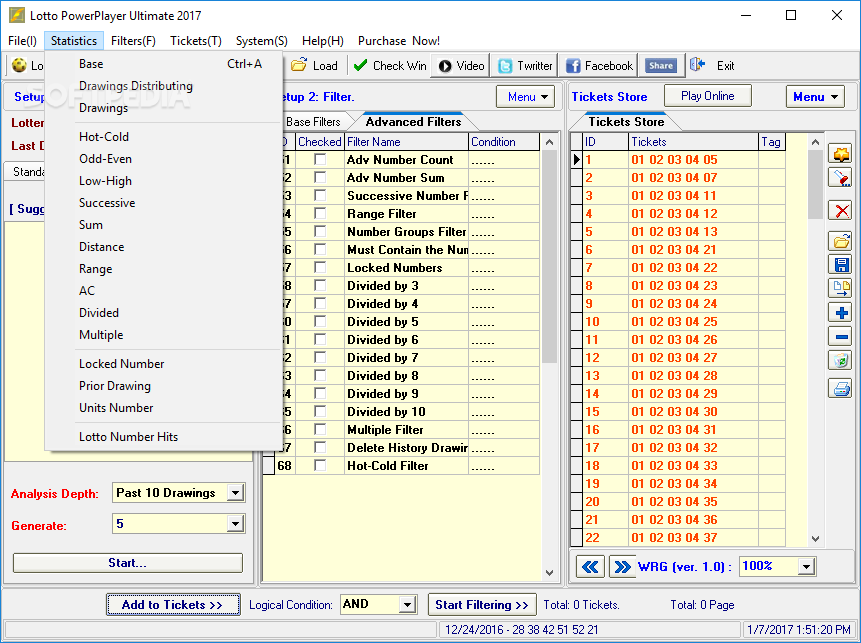Click the Start Filtering >> button

pyautogui.click(x=482, y=605)
